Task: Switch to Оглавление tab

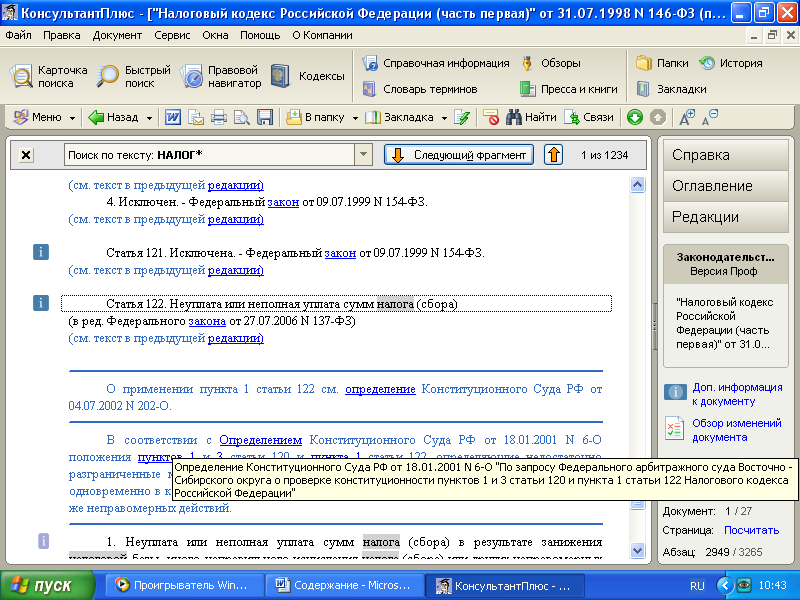Action: pos(726,186)
